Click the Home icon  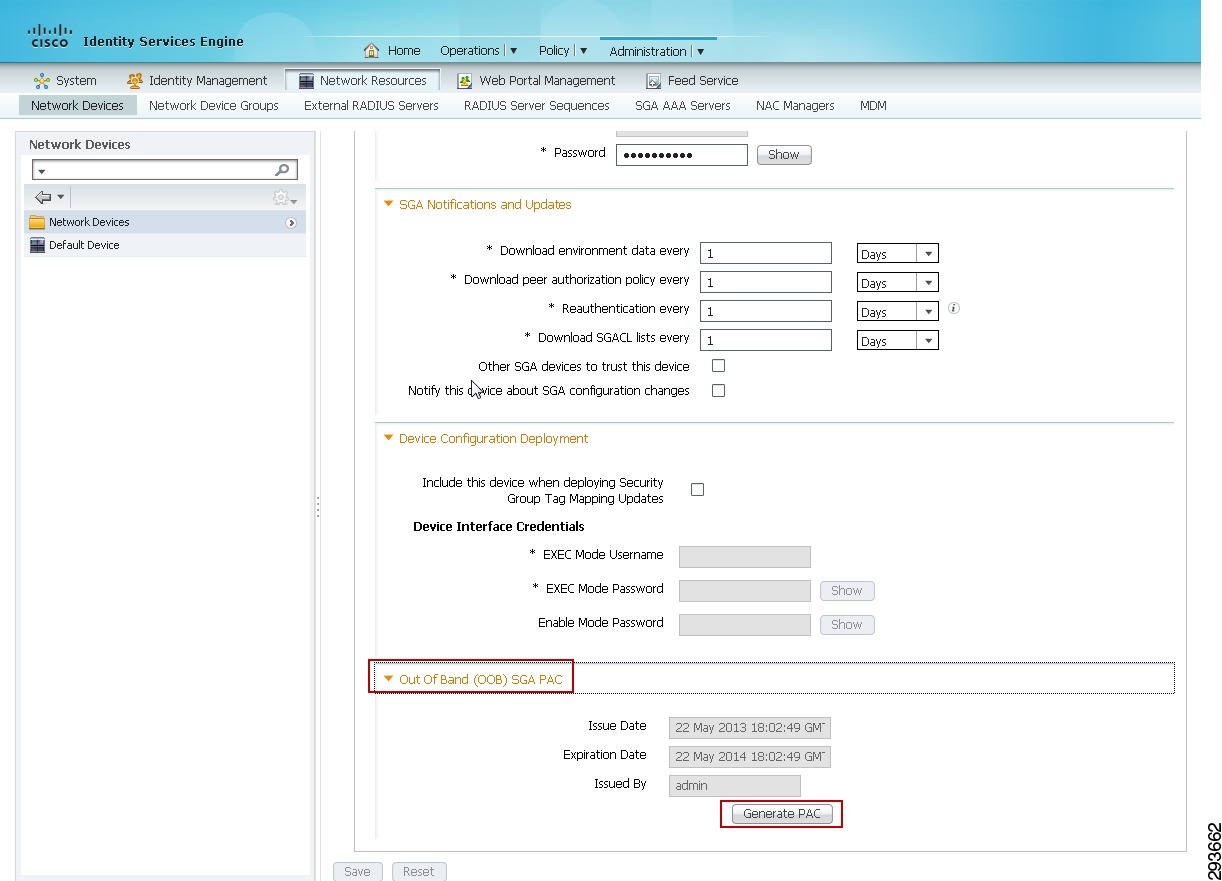click(371, 50)
